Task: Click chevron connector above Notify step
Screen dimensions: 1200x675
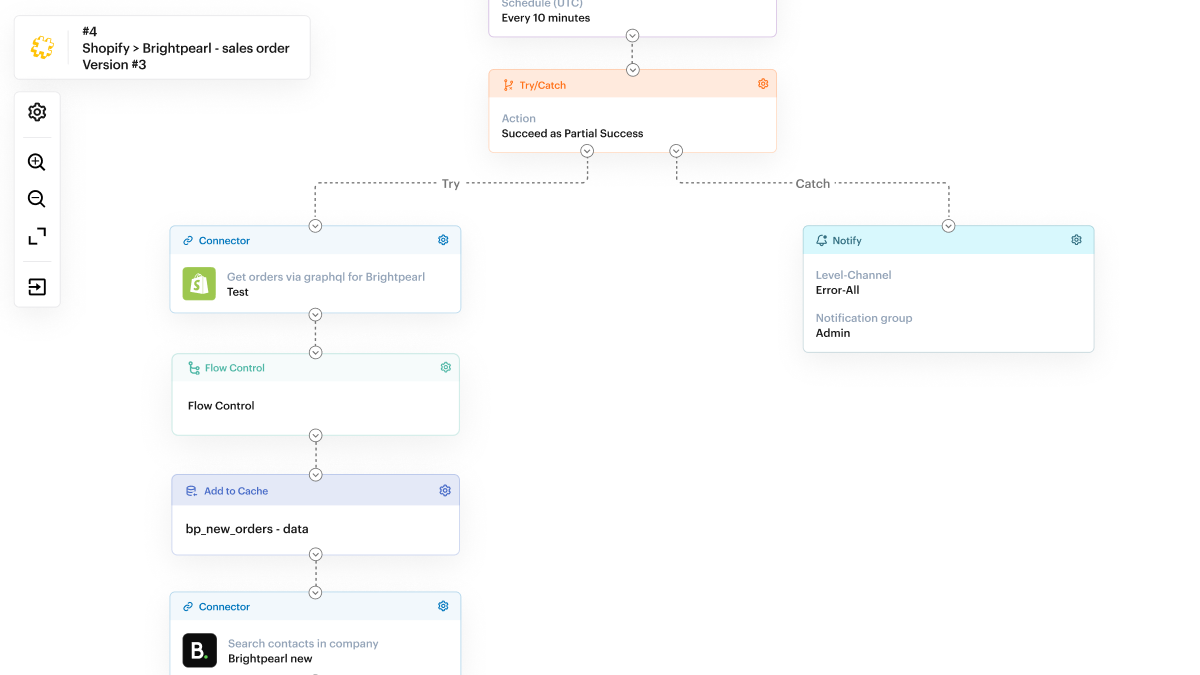Action: tap(948, 226)
